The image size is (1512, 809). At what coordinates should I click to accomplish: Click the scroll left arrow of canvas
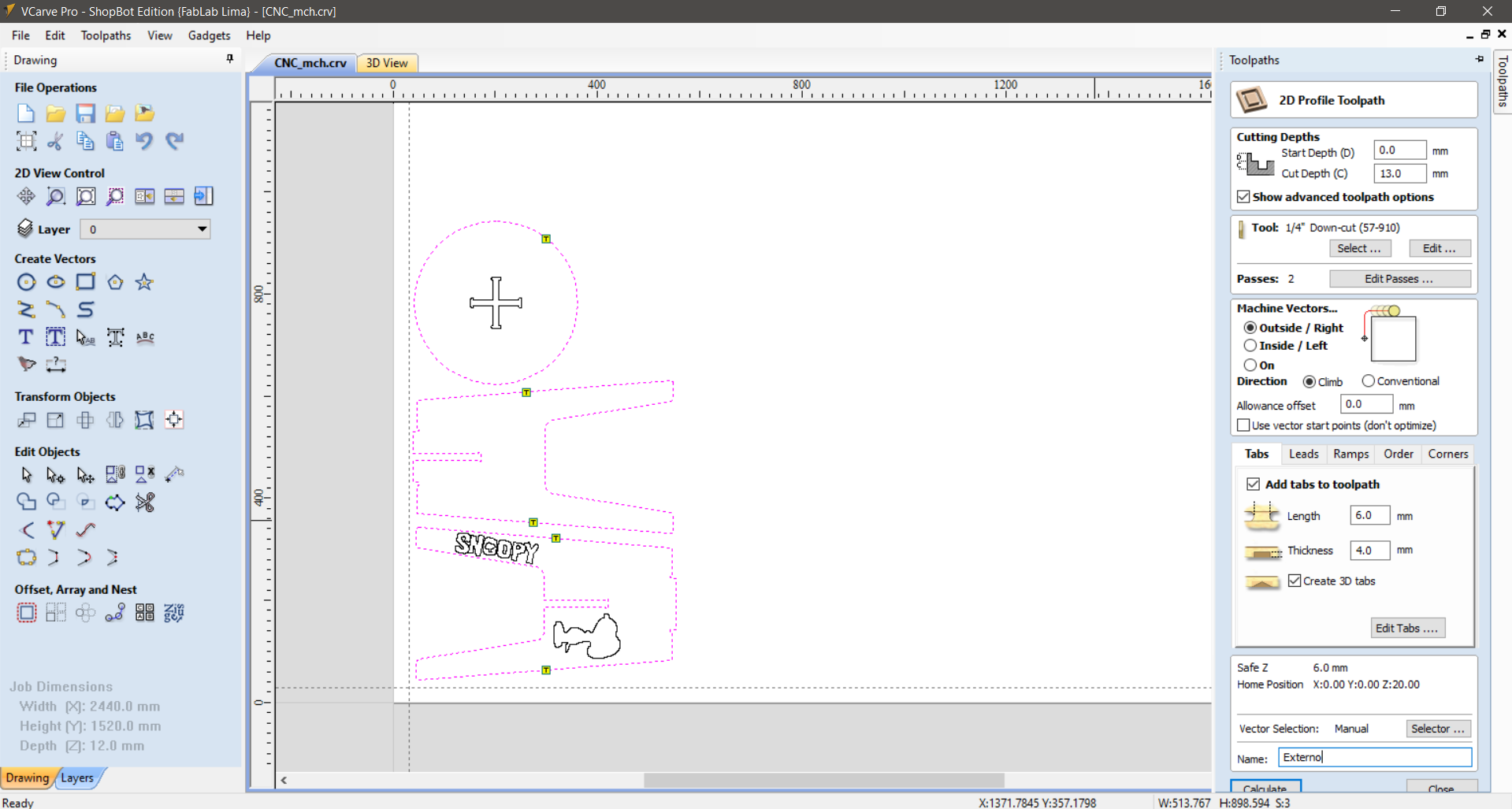click(x=284, y=780)
